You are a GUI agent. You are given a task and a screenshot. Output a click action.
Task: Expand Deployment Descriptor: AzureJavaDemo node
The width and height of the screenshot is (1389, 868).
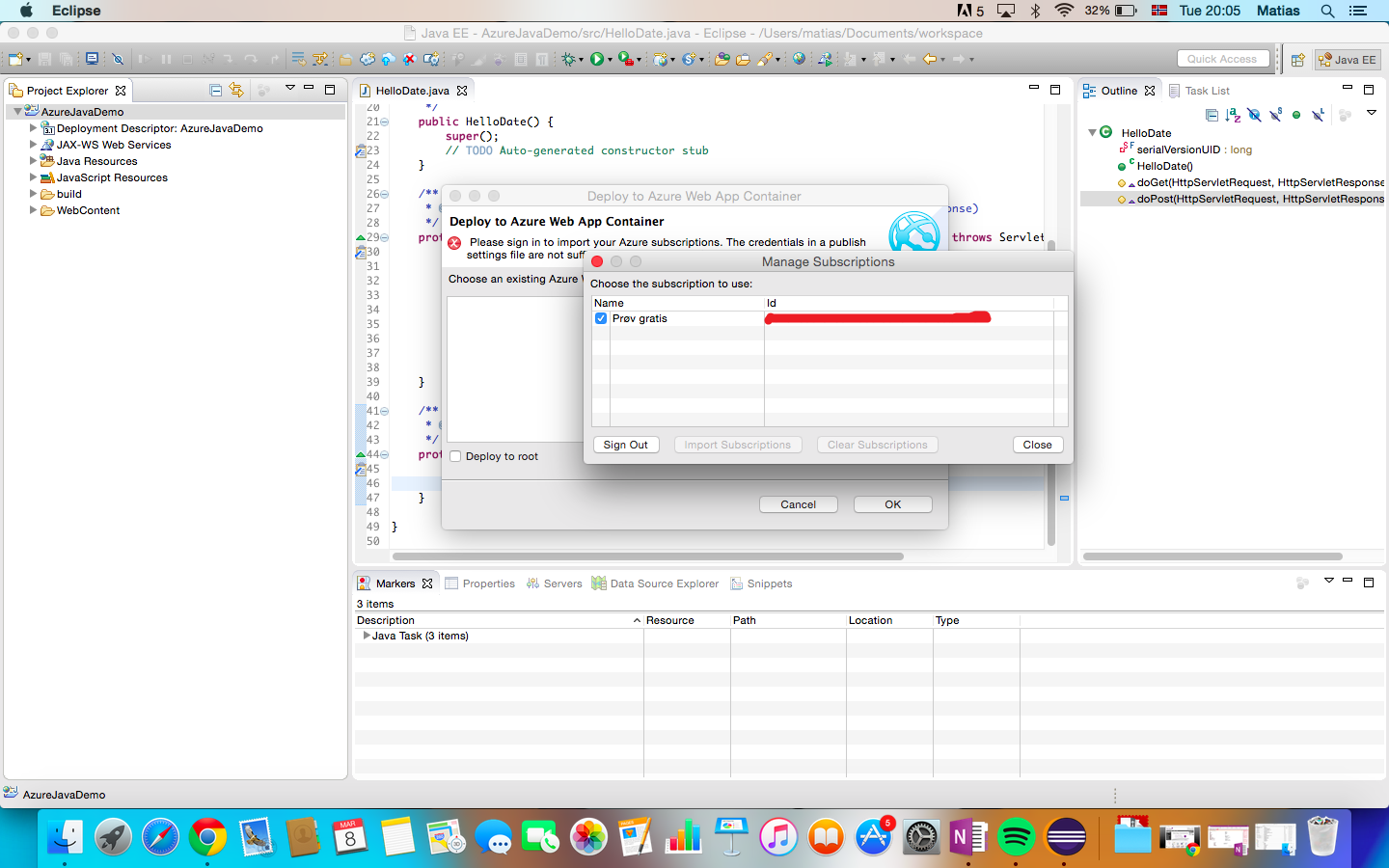click(33, 127)
